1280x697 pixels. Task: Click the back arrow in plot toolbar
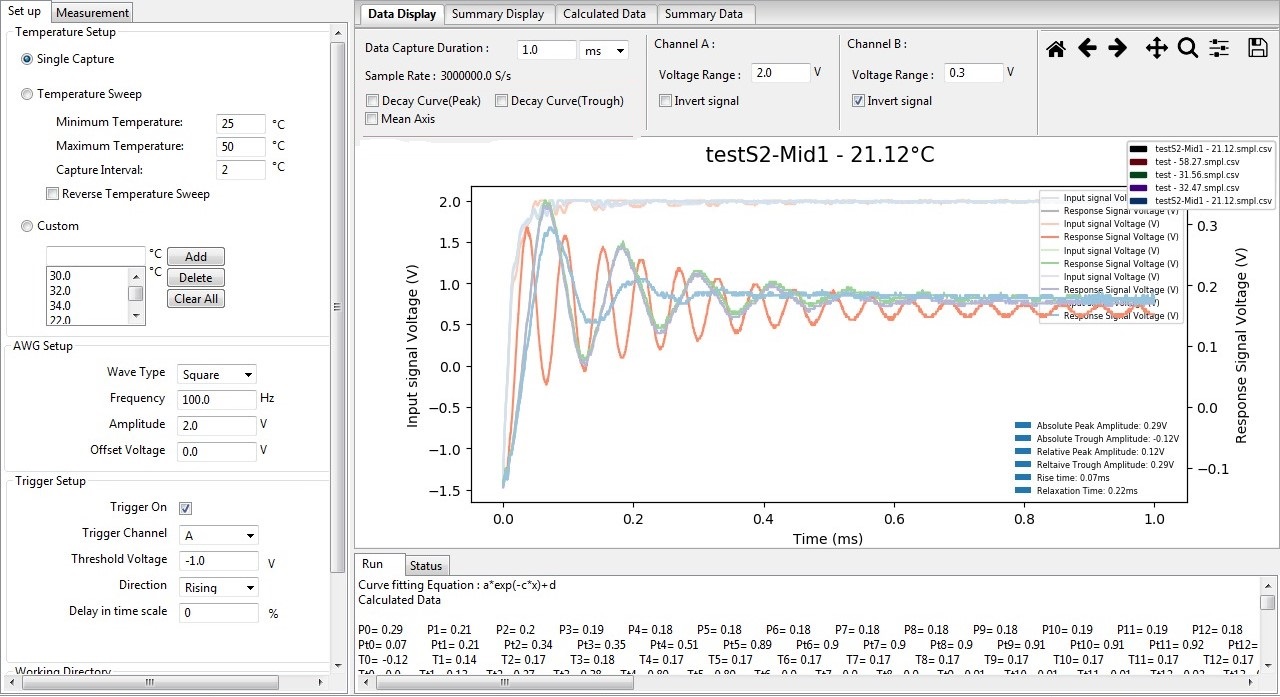(x=1087, y=49)
